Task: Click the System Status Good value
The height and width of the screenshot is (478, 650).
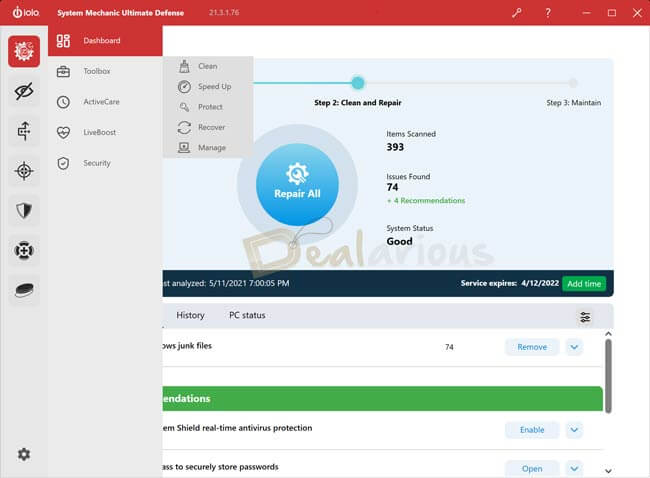Action: pos(399,241)
